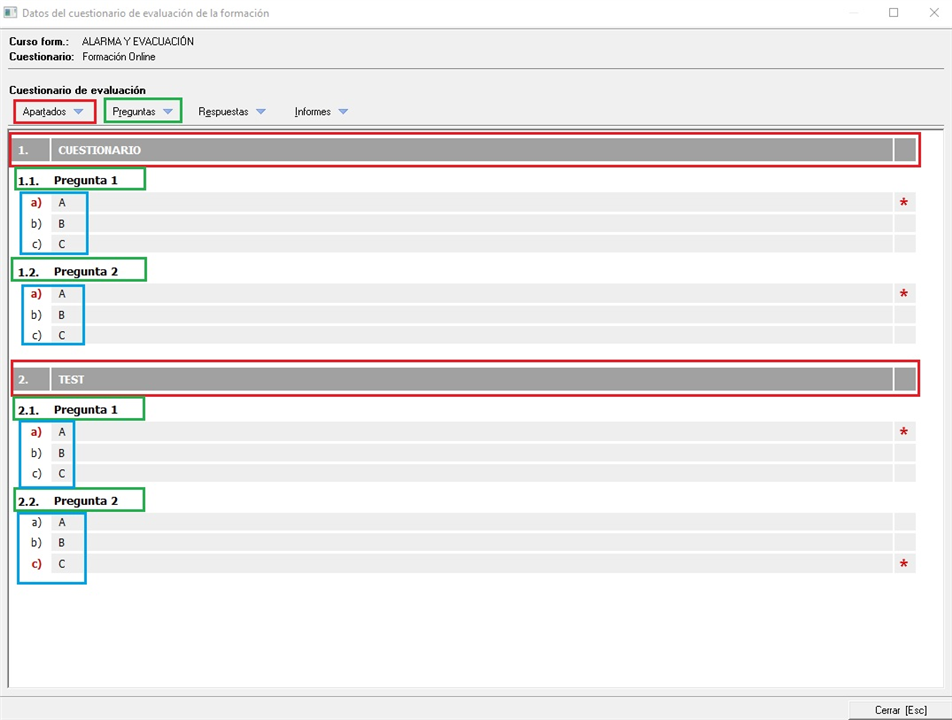Open the Respuestas dropdown menu
The image size is (952, 720).
pyautogui.click(x=232, y=112)
